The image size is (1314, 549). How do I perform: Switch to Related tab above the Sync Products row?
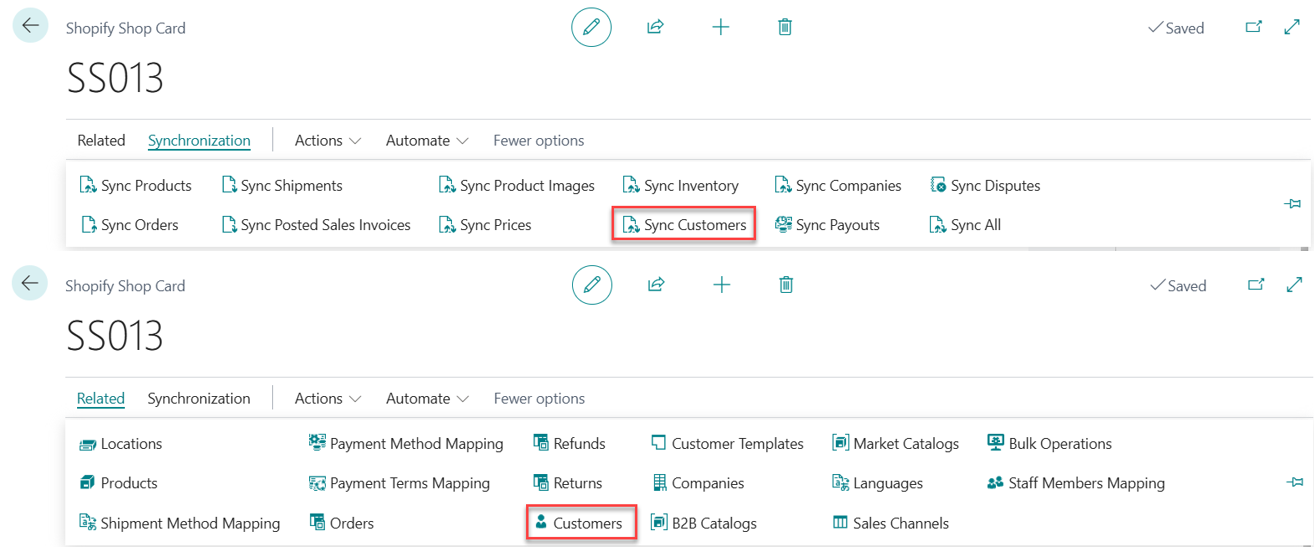[x=101, y=141]
